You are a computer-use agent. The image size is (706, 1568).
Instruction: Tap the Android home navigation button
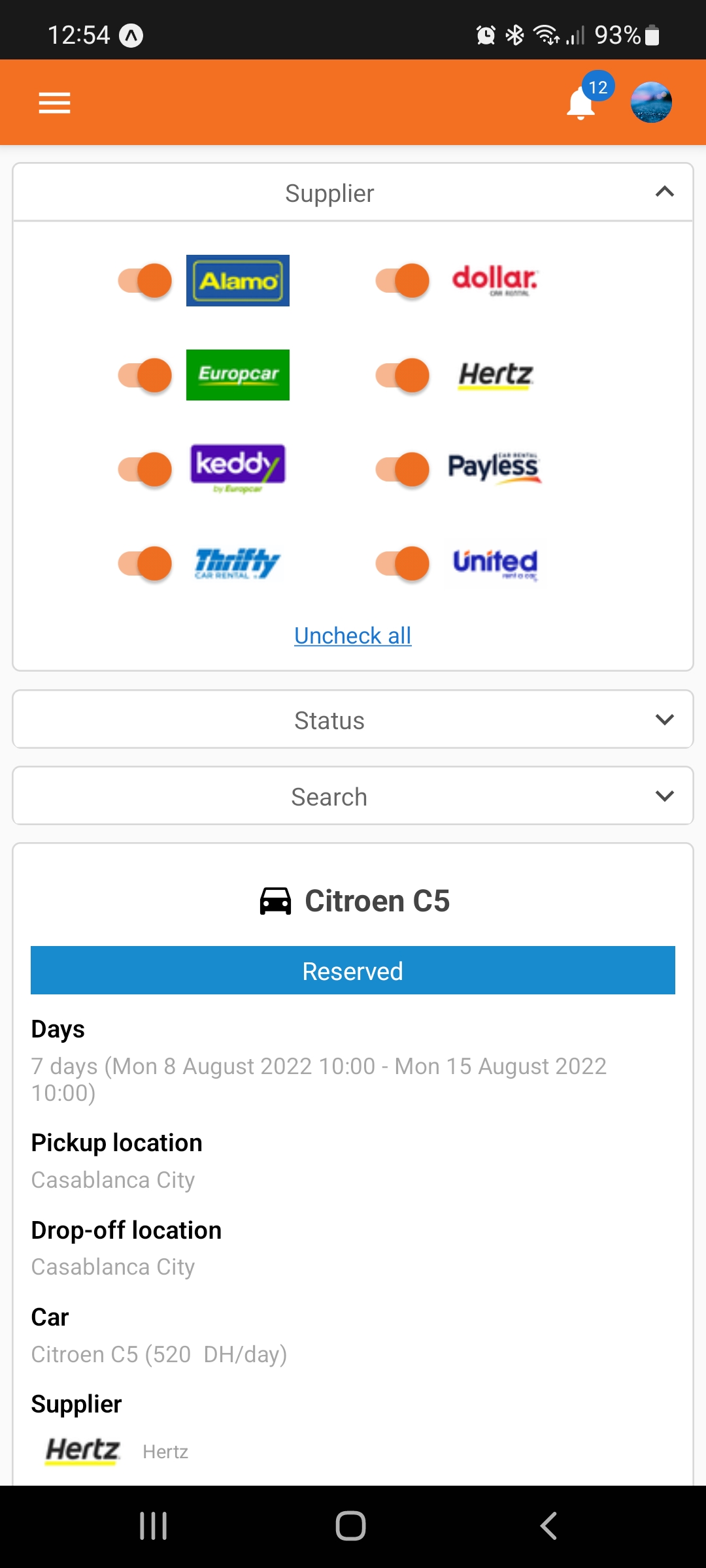[351, 1526]
